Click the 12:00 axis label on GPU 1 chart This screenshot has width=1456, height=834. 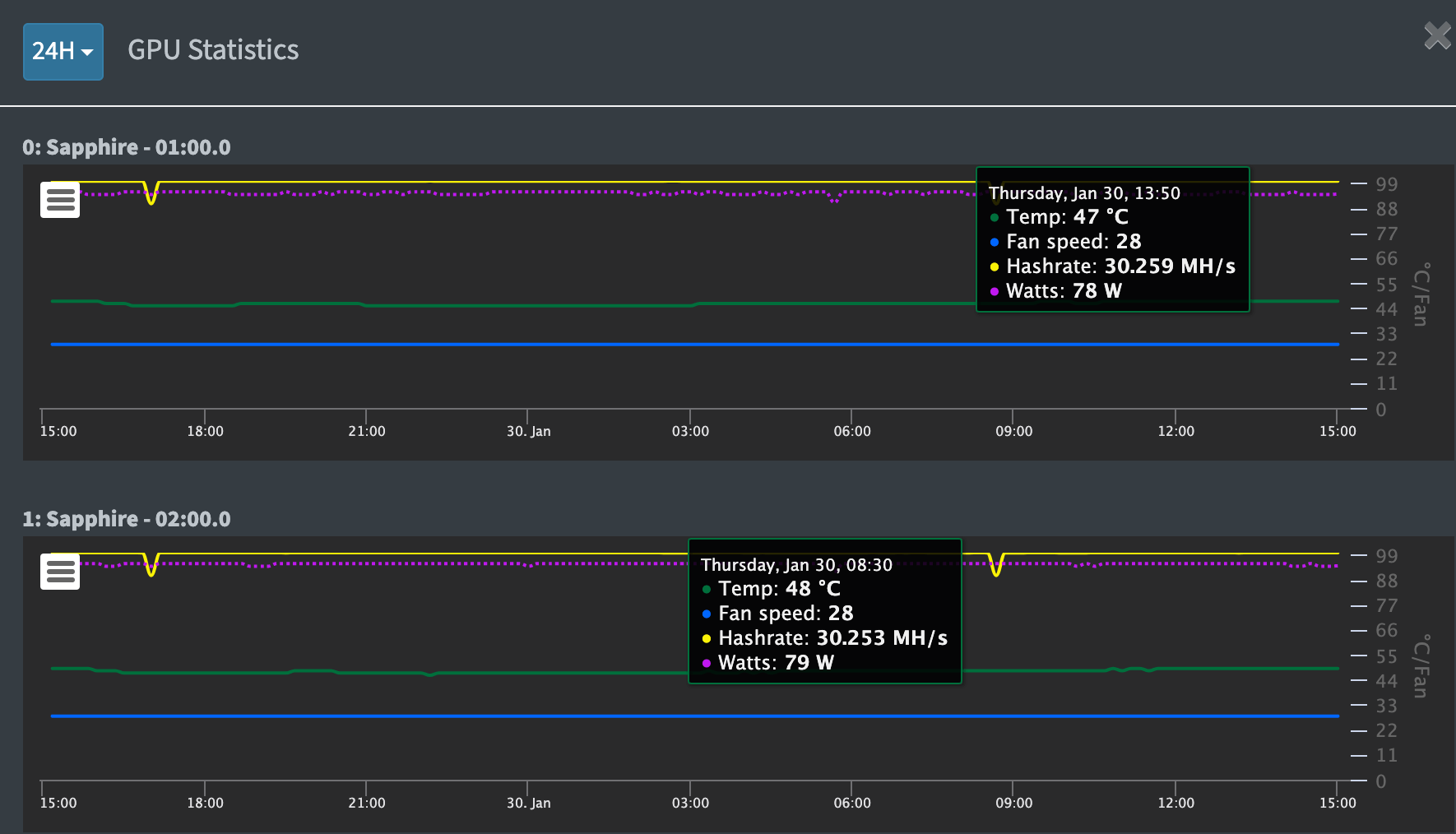[1175, 803]
